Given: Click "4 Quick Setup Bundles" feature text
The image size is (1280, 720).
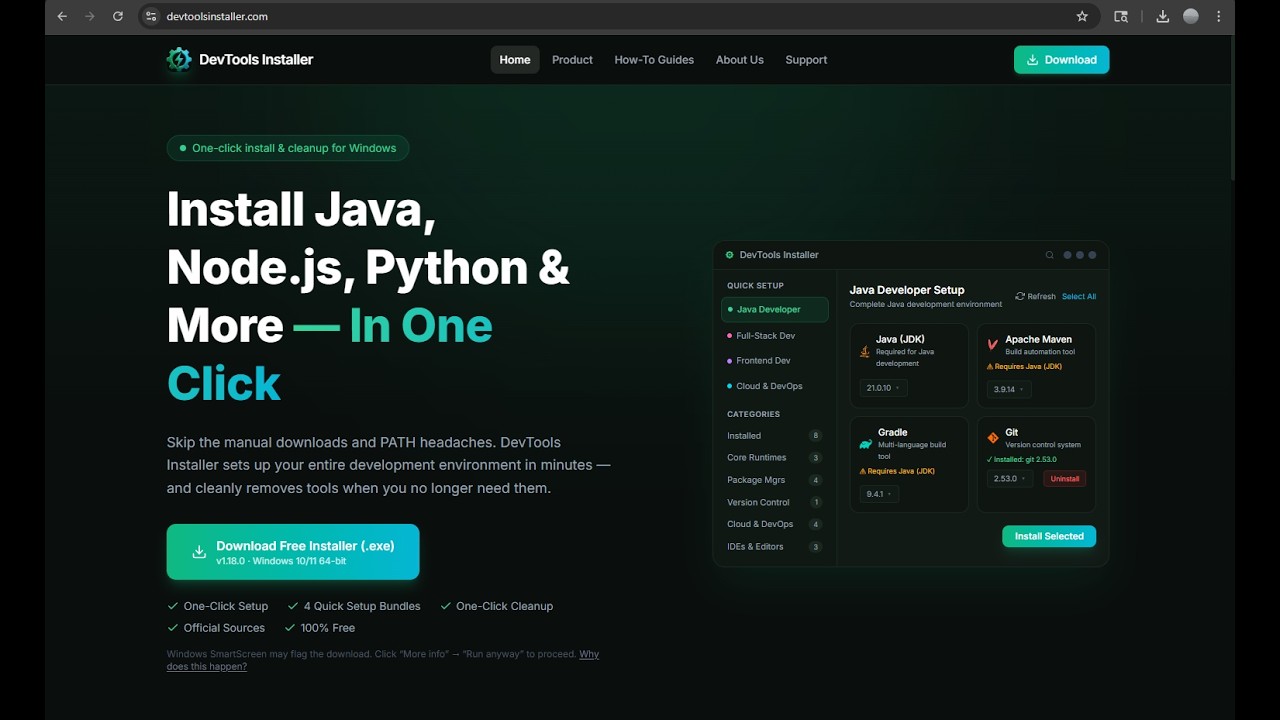Looking at the screenshot, I should point(362,606).
